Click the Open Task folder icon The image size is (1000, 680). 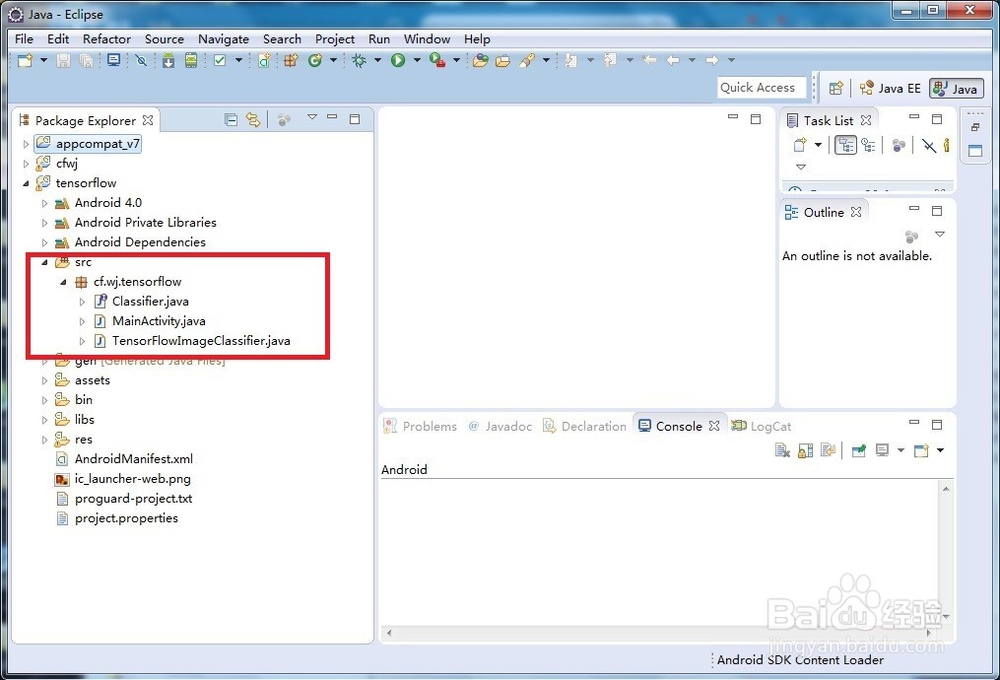click(503, 61)
